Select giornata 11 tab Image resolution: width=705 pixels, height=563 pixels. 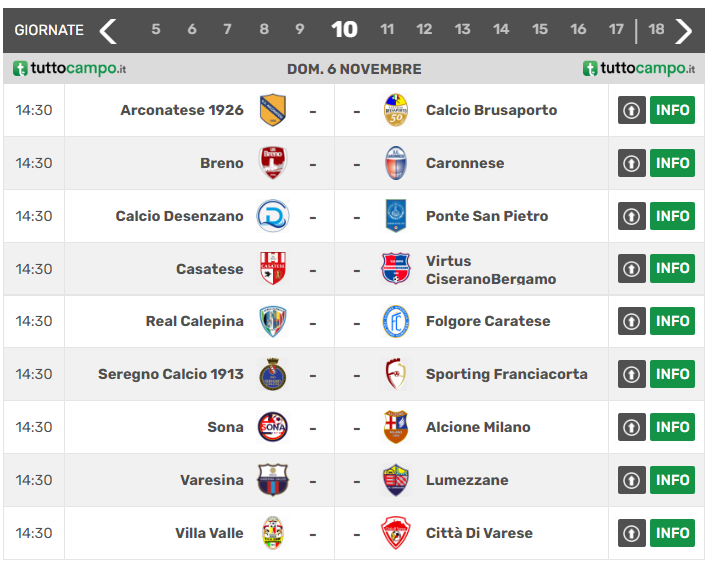(387, 30)
